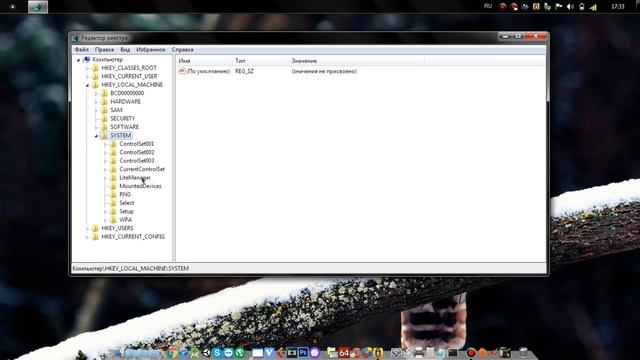Collapse the HKEY_LOCAL_MACHINE key
Image resolution: width=640 pixels, height=360 pixels.
pyautogui.click(x=87, y=85)
